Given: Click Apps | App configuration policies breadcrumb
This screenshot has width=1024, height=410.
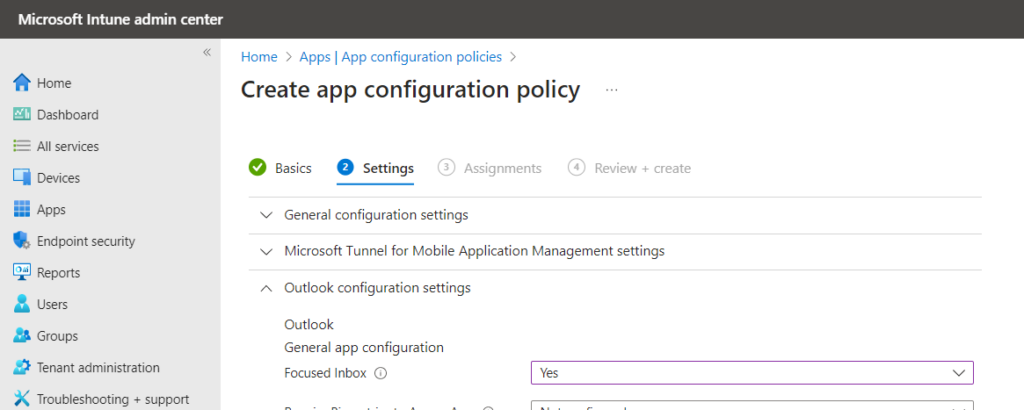Looking at the screenshot, I should (400, 57).
